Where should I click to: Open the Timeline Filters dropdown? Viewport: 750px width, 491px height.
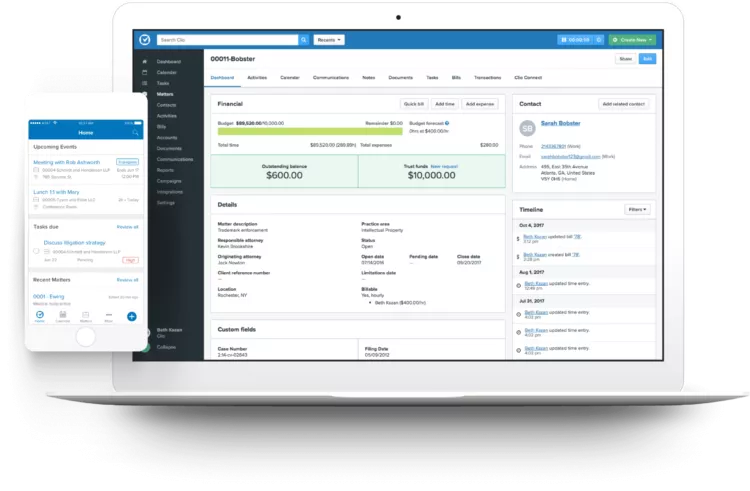coord(637,209)
